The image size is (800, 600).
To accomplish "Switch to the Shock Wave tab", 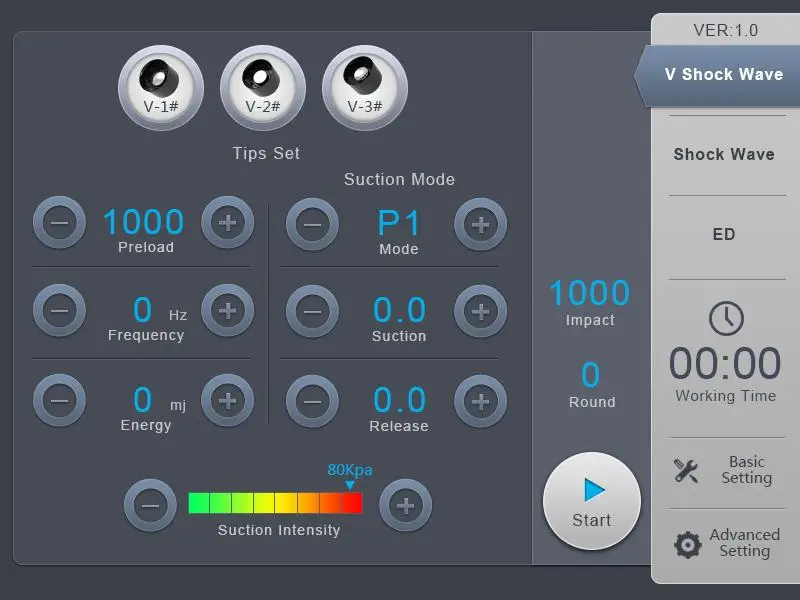I will [724, 154].
